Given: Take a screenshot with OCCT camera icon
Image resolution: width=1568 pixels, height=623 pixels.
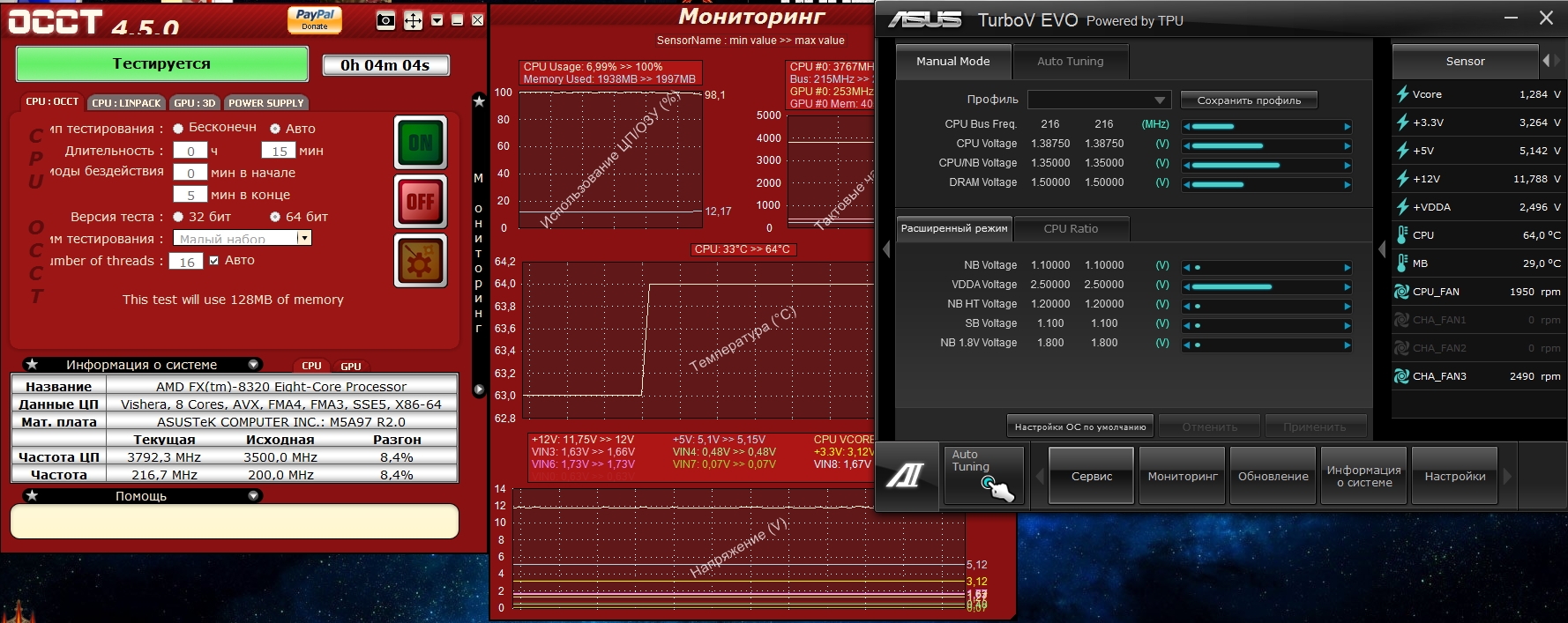Looking at the screenshot, I should (385, 20).
